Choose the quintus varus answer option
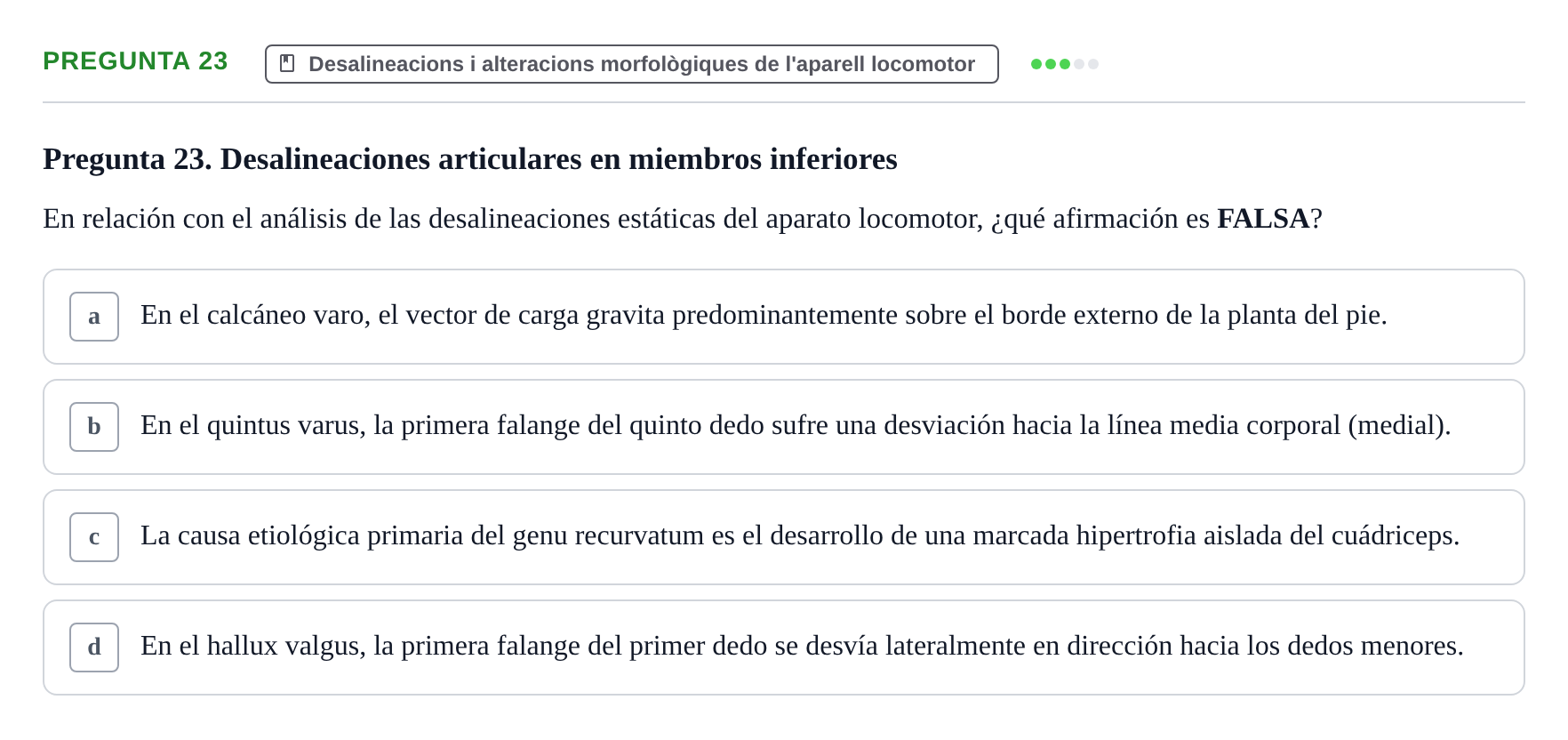This screenshot has width=1568, height=740. pyautogui.click(x=784, y=427)
